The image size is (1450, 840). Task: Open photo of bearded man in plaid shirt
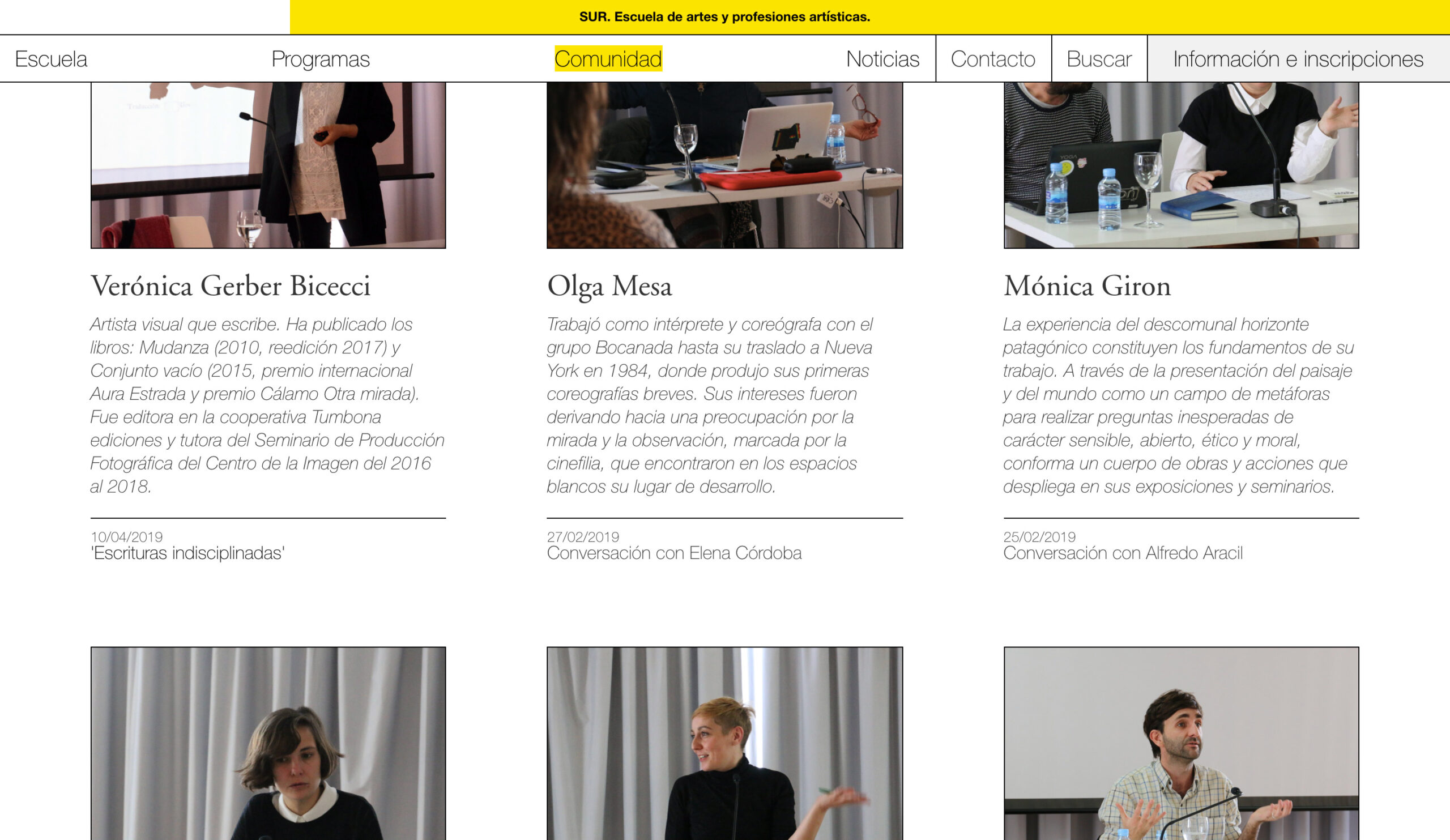pyautogui.click(x=1182, y=743)
